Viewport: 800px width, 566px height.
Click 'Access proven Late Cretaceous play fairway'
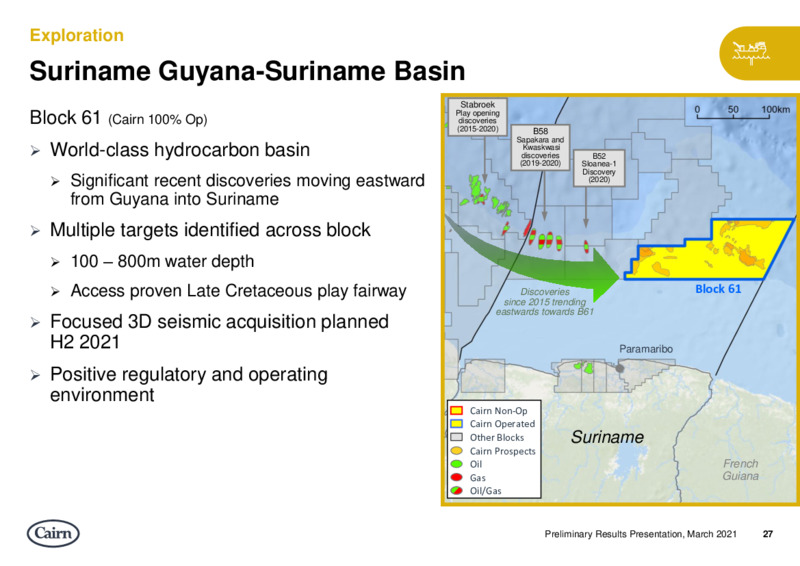[238, 291]
